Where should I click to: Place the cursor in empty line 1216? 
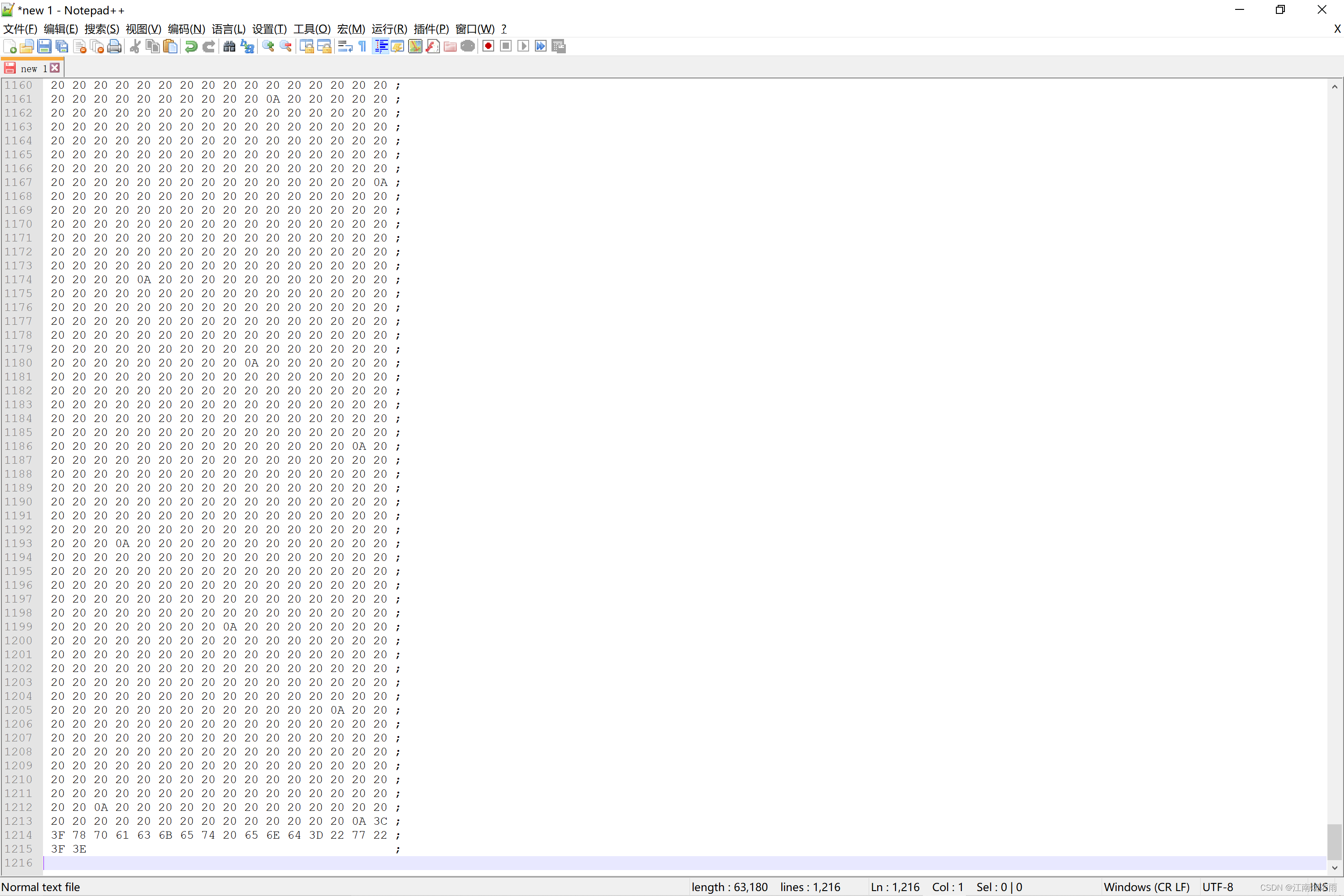click(685, 863)
